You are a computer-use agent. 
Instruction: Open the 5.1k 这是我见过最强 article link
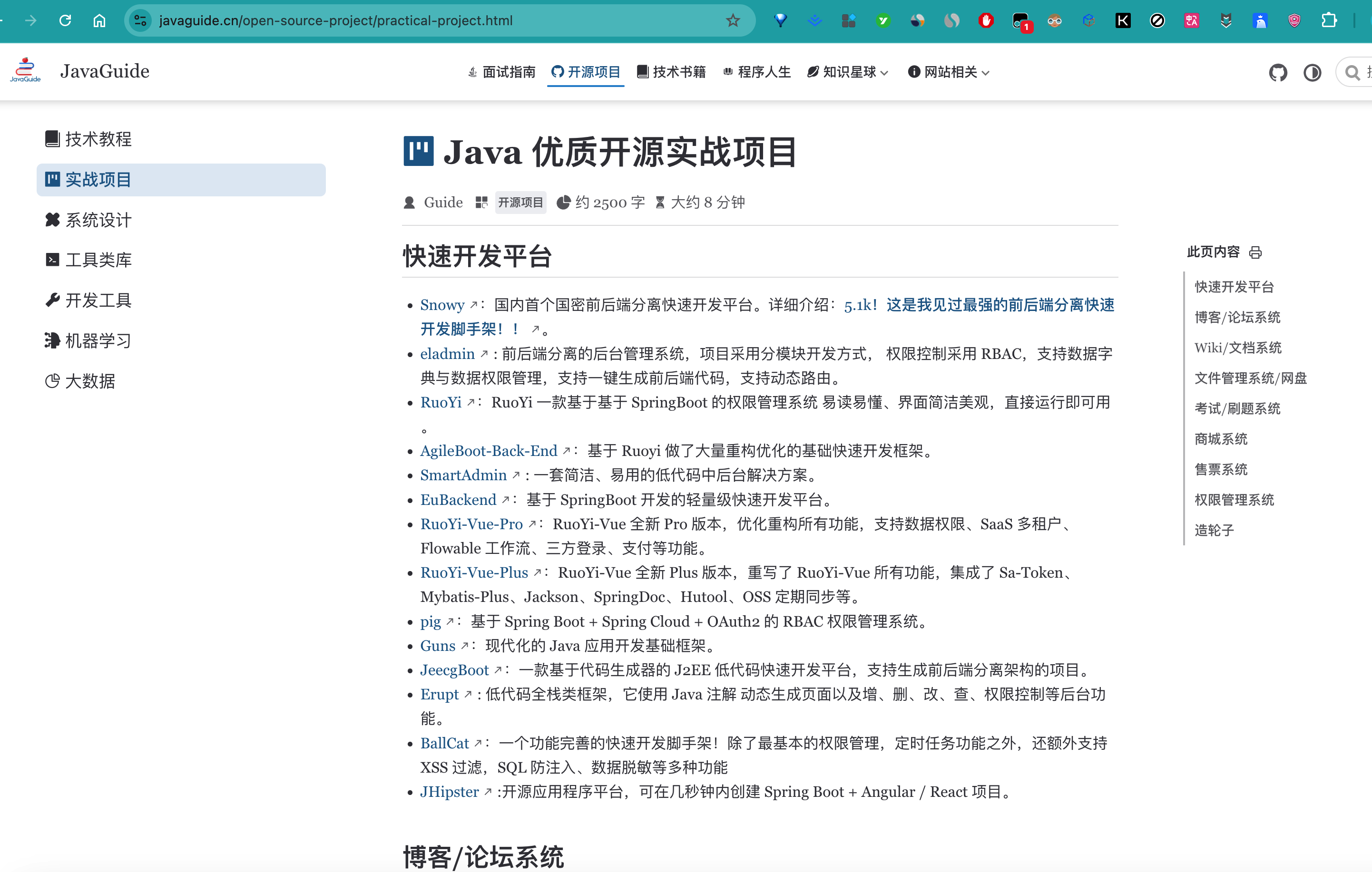978,305
